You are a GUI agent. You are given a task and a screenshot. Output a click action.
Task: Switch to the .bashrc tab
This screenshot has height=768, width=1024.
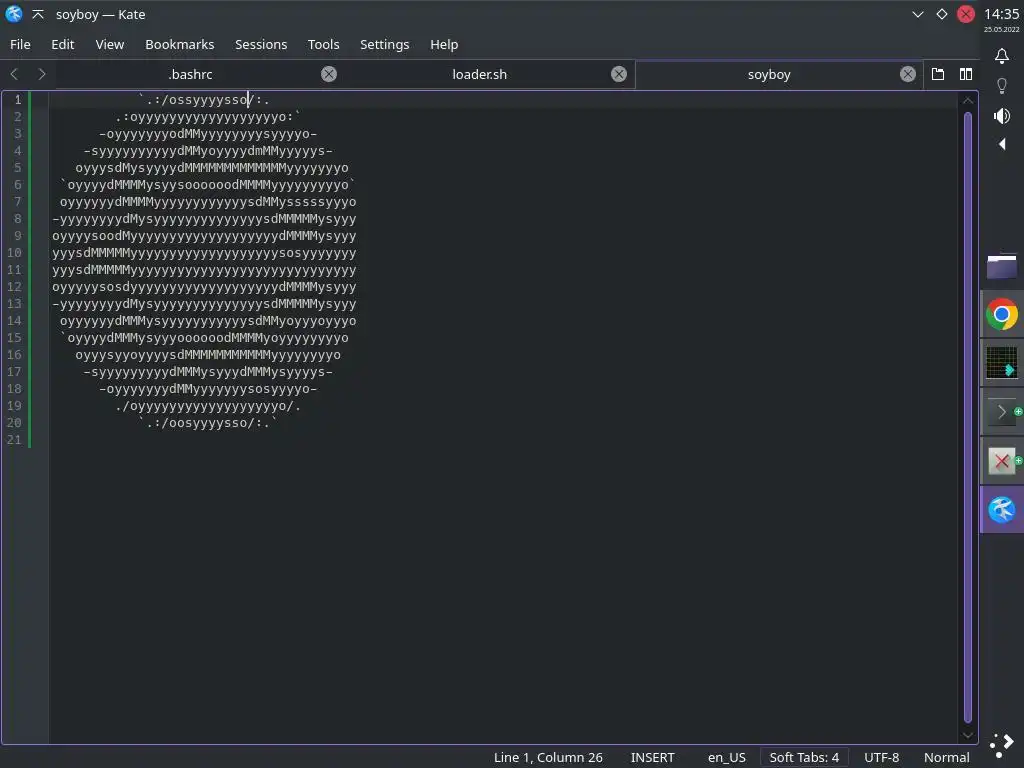pos(190,74)
